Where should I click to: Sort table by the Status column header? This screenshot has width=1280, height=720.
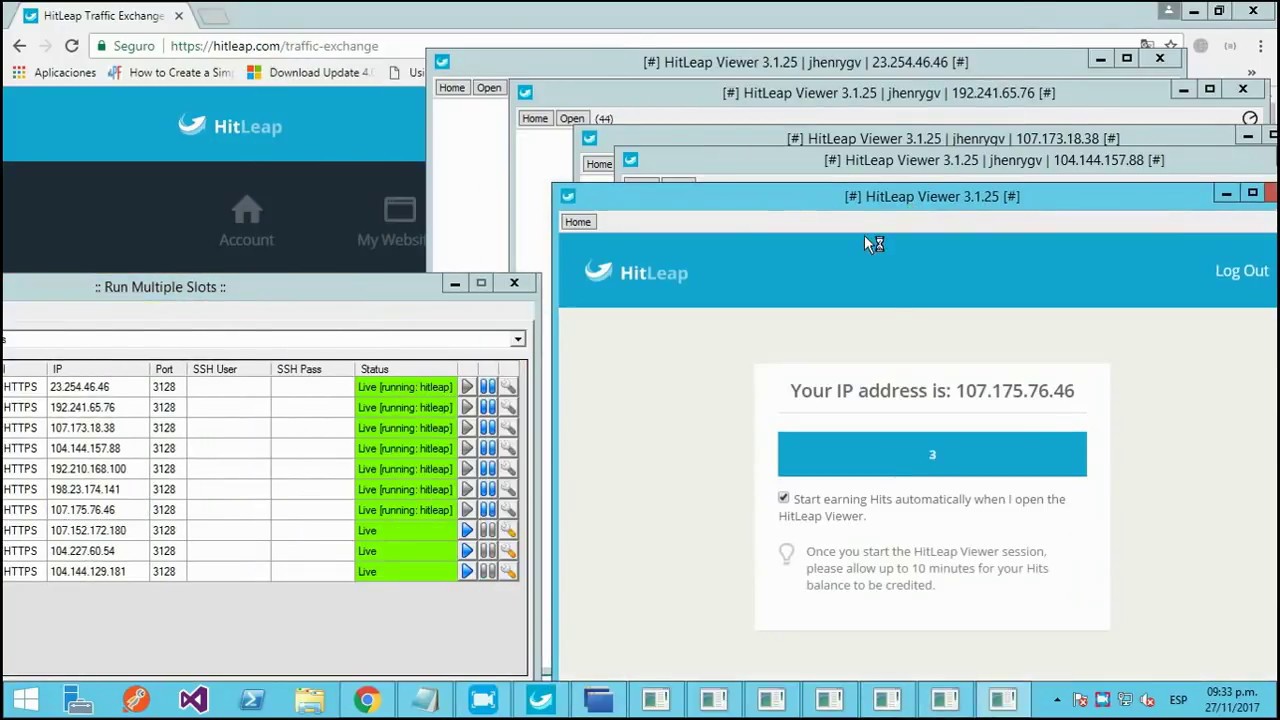(x=405, y=369)
